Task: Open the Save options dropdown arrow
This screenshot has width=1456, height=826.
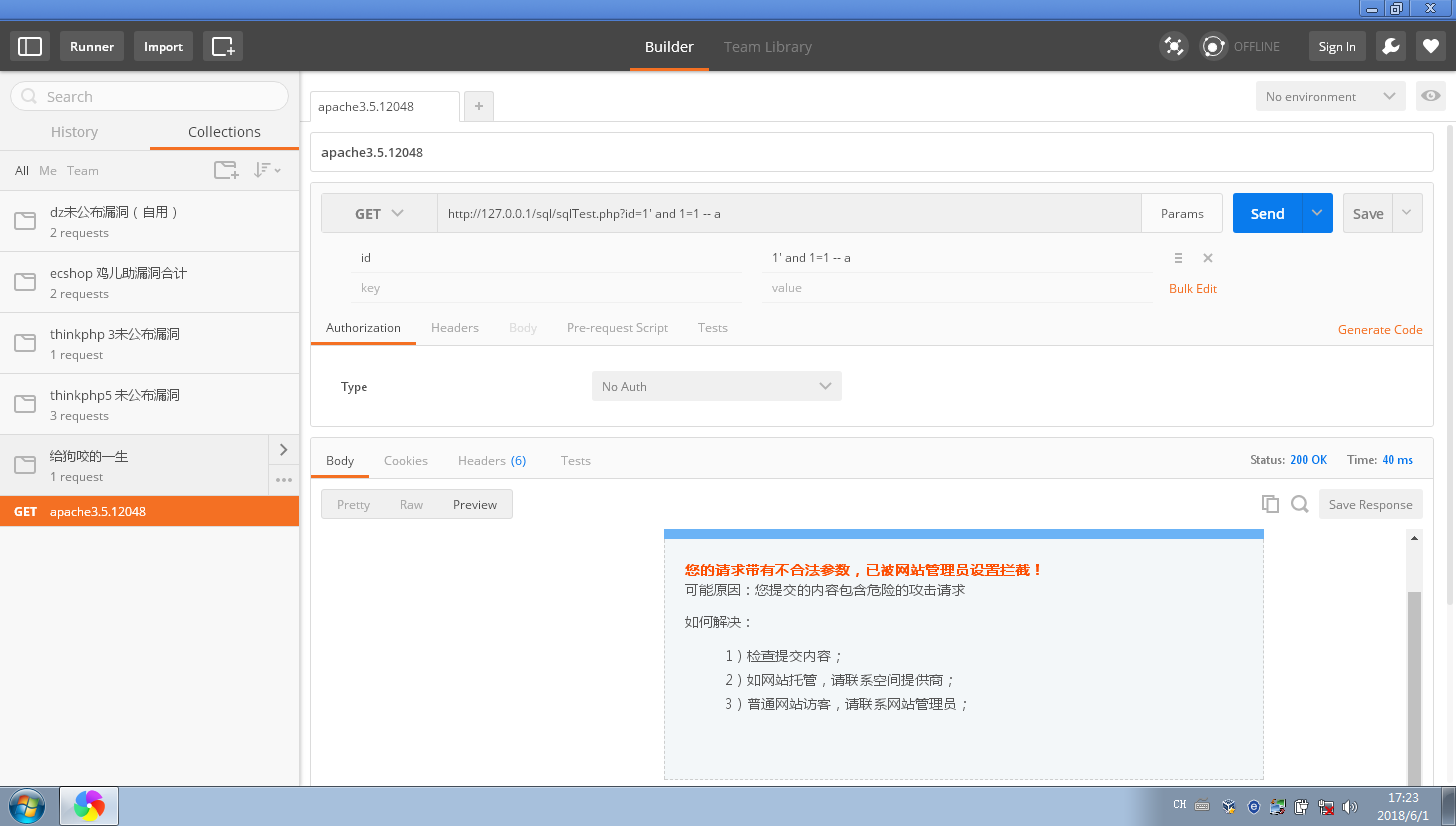Action: click(x=1407, y=213)
